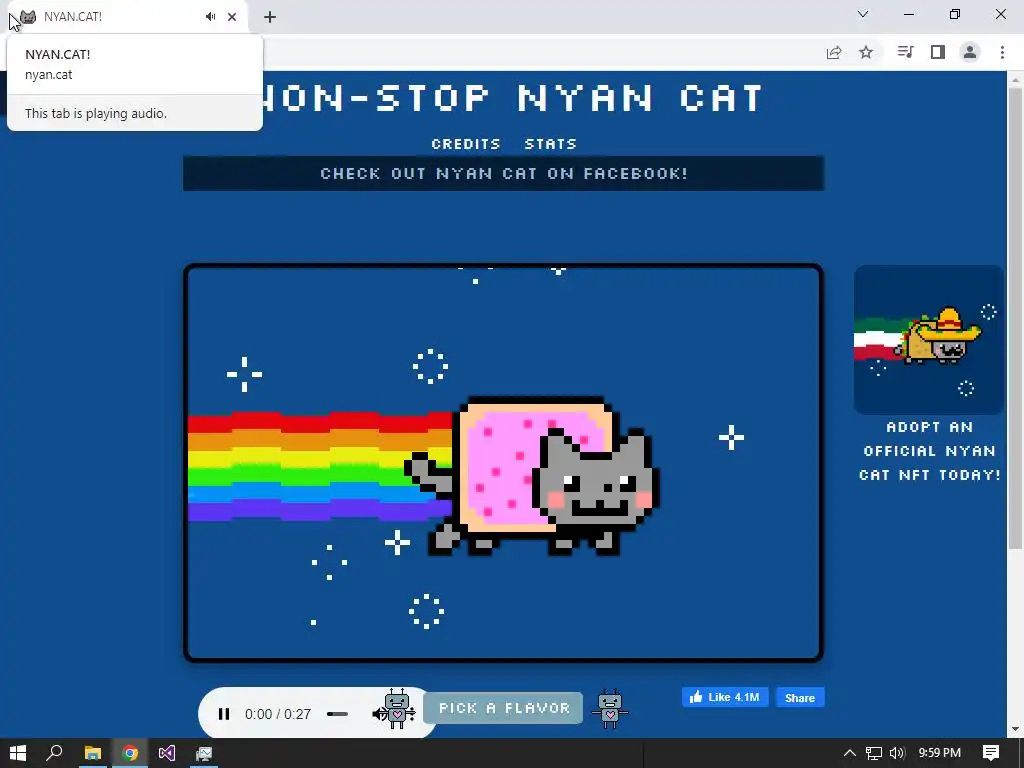Like the page with Facebook Like button

tap(725, 697)
